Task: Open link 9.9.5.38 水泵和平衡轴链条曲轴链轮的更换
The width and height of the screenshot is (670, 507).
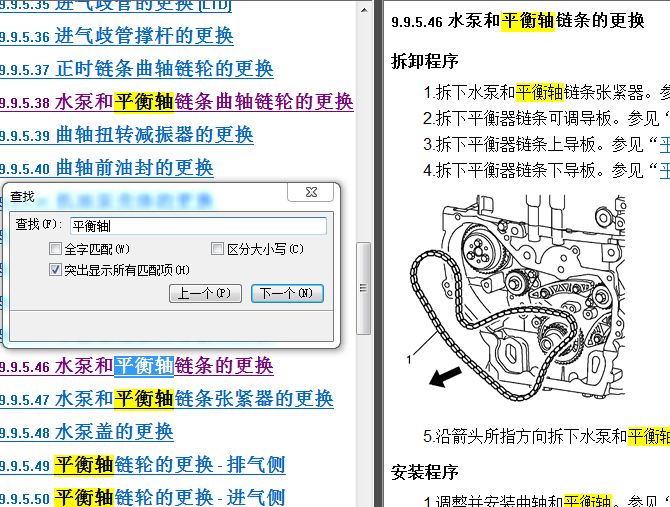Action: click(x=176, y=102)
